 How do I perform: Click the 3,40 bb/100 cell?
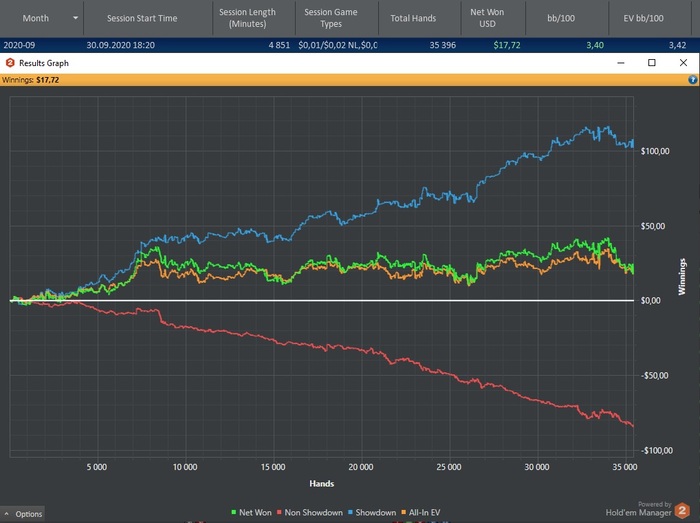pyautogui.click(x=595, y=45)
